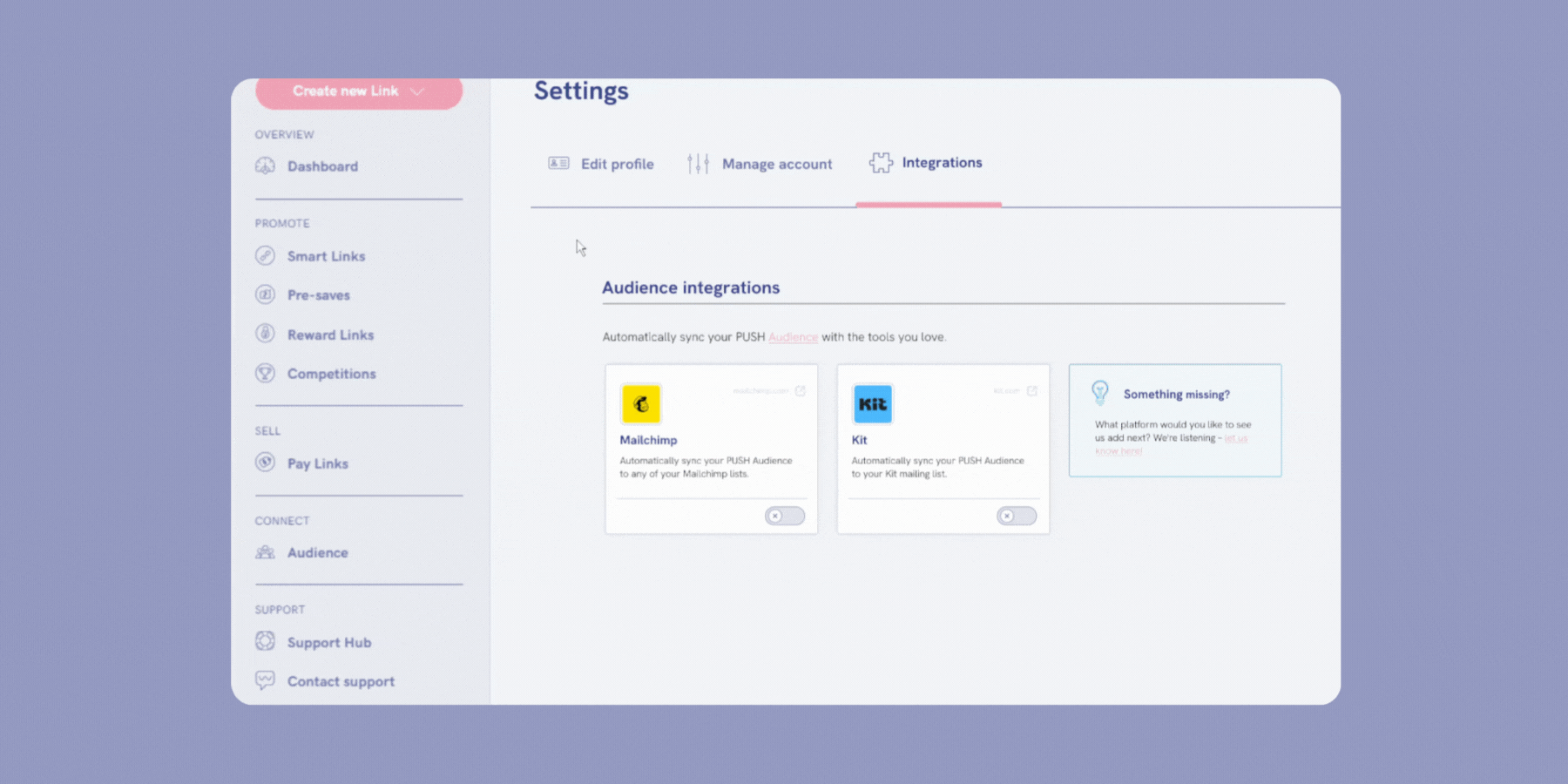
Task: Enable the Mailchimp integration toggle
Action: [x=785, y=516]
